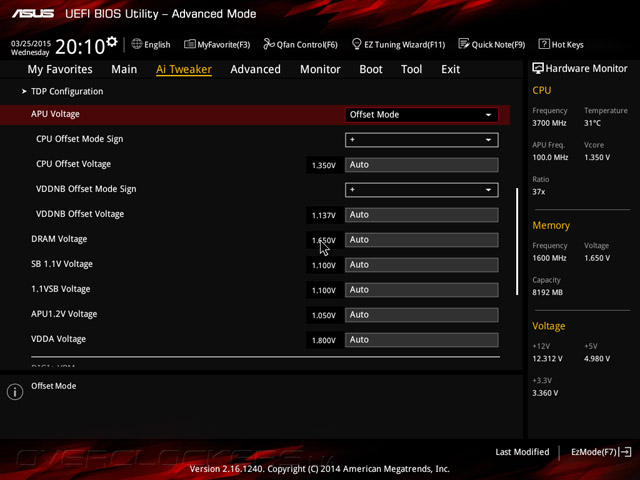Click SB 1.1V Voltage Auto field
Screen dimensions: 640x480
(422, 265)
